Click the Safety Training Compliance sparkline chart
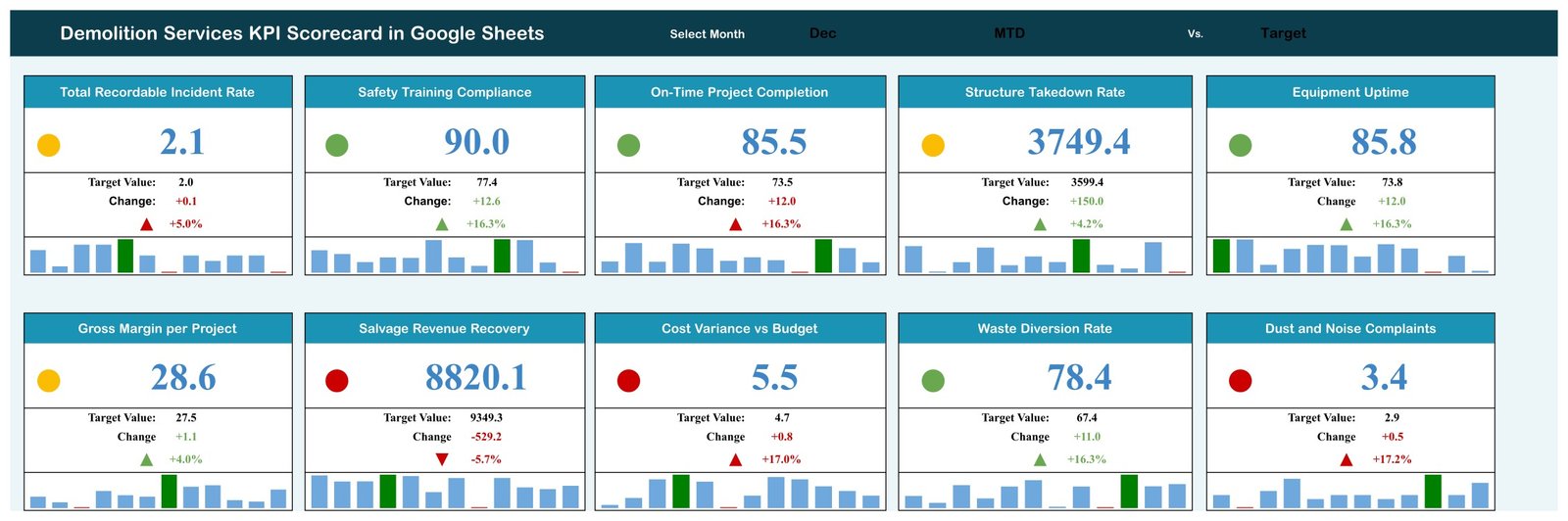This screenshot has width=1568, height=521. (445, 256)
